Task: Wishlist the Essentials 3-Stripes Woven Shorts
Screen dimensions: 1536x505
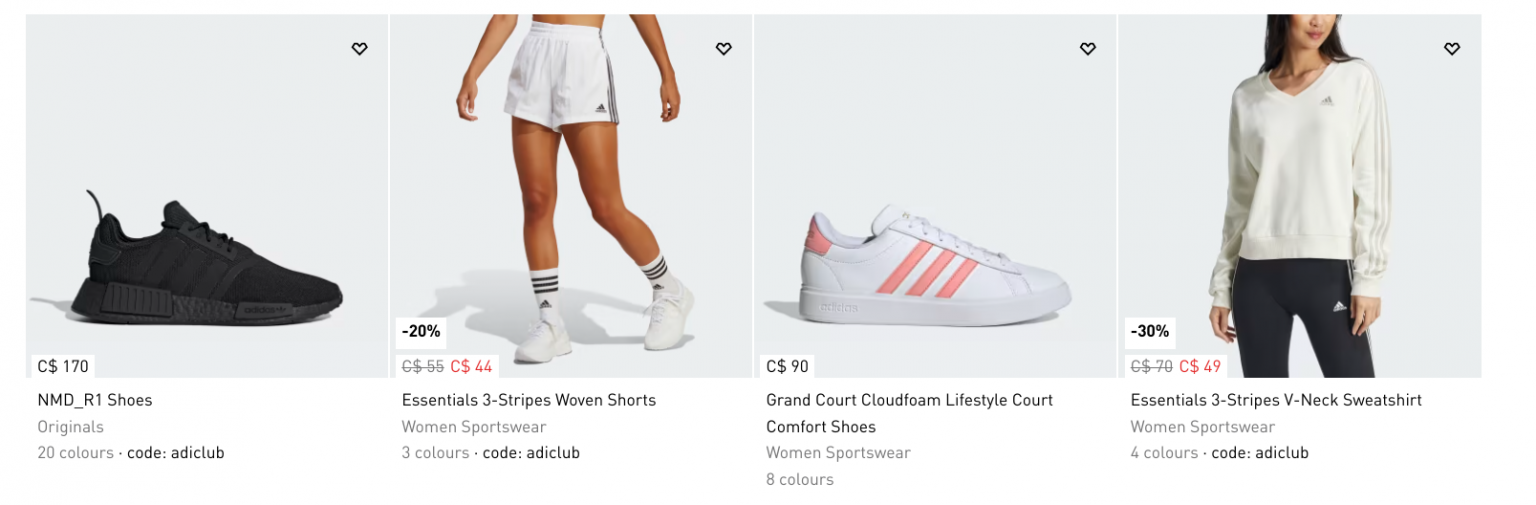Action: tap(723, 48)
